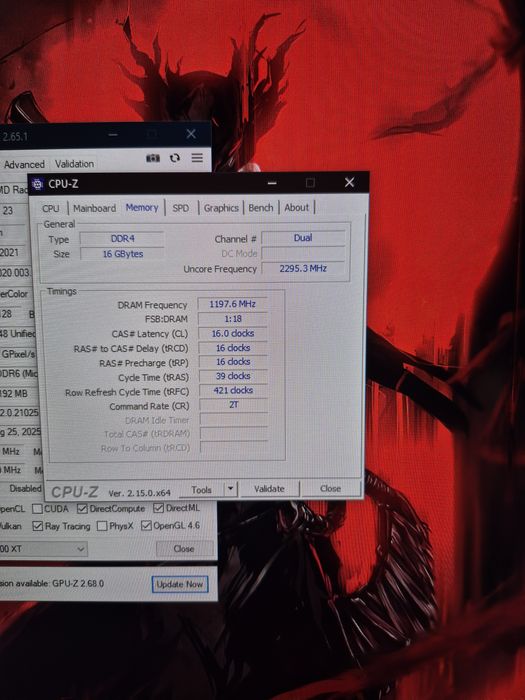Close the CPU-Z window with X

pos(350,182)
